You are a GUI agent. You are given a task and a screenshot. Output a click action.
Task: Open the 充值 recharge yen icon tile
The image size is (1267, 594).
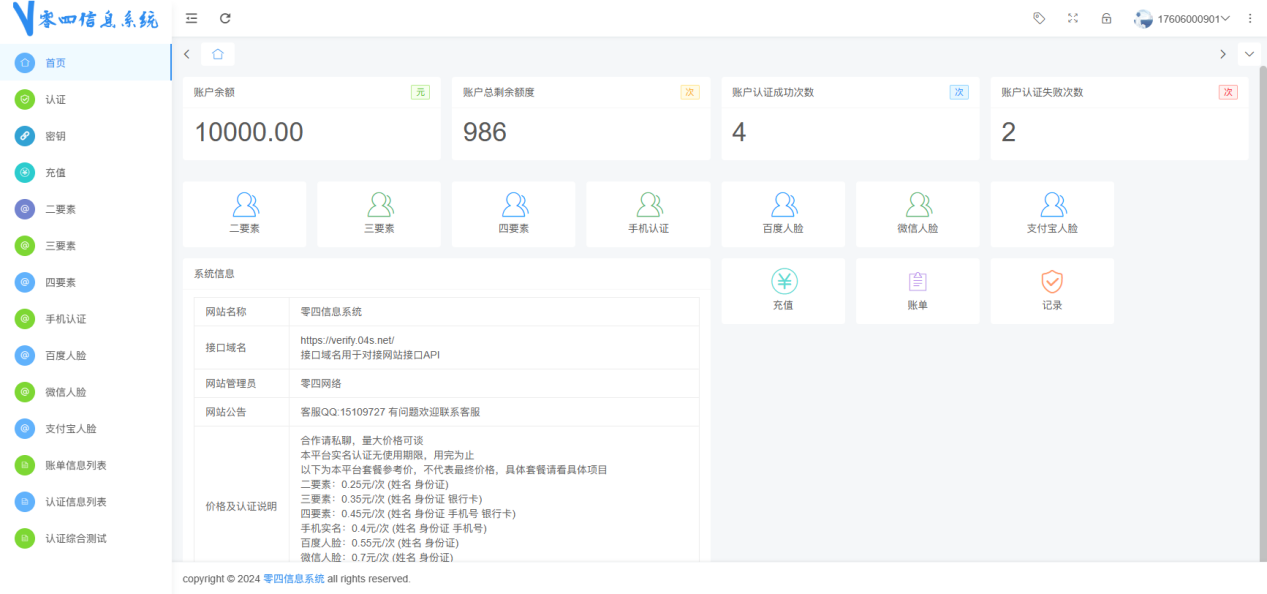(x=782, y=290)
